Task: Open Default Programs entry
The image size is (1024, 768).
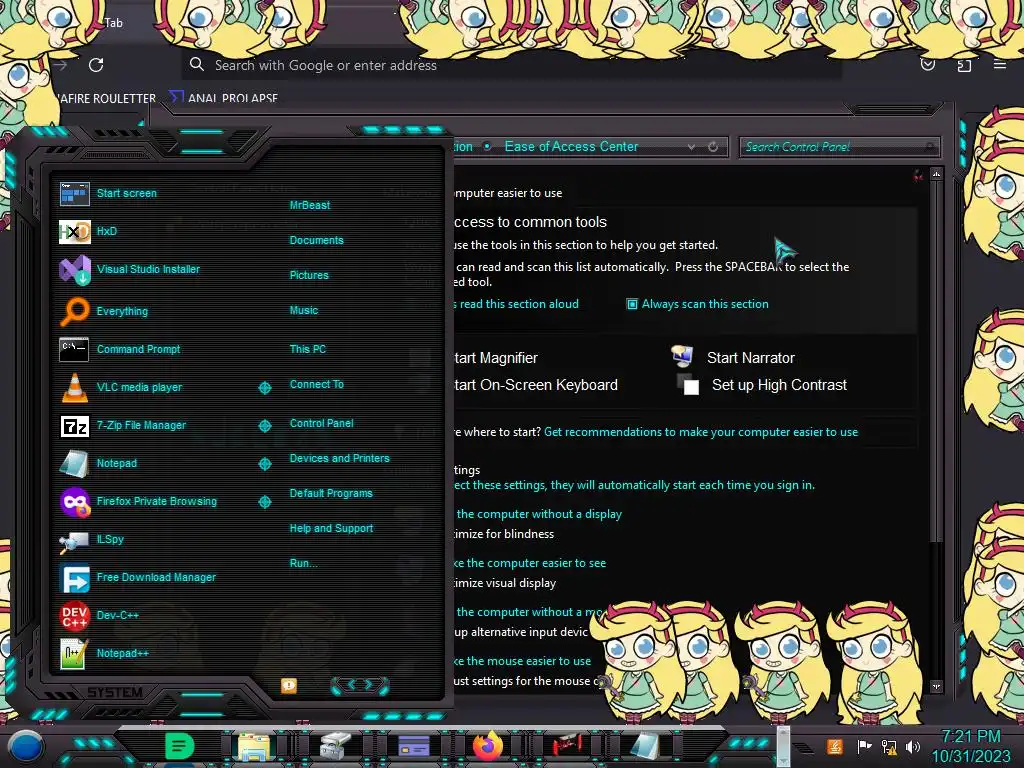Action: [x=331, y=494]
